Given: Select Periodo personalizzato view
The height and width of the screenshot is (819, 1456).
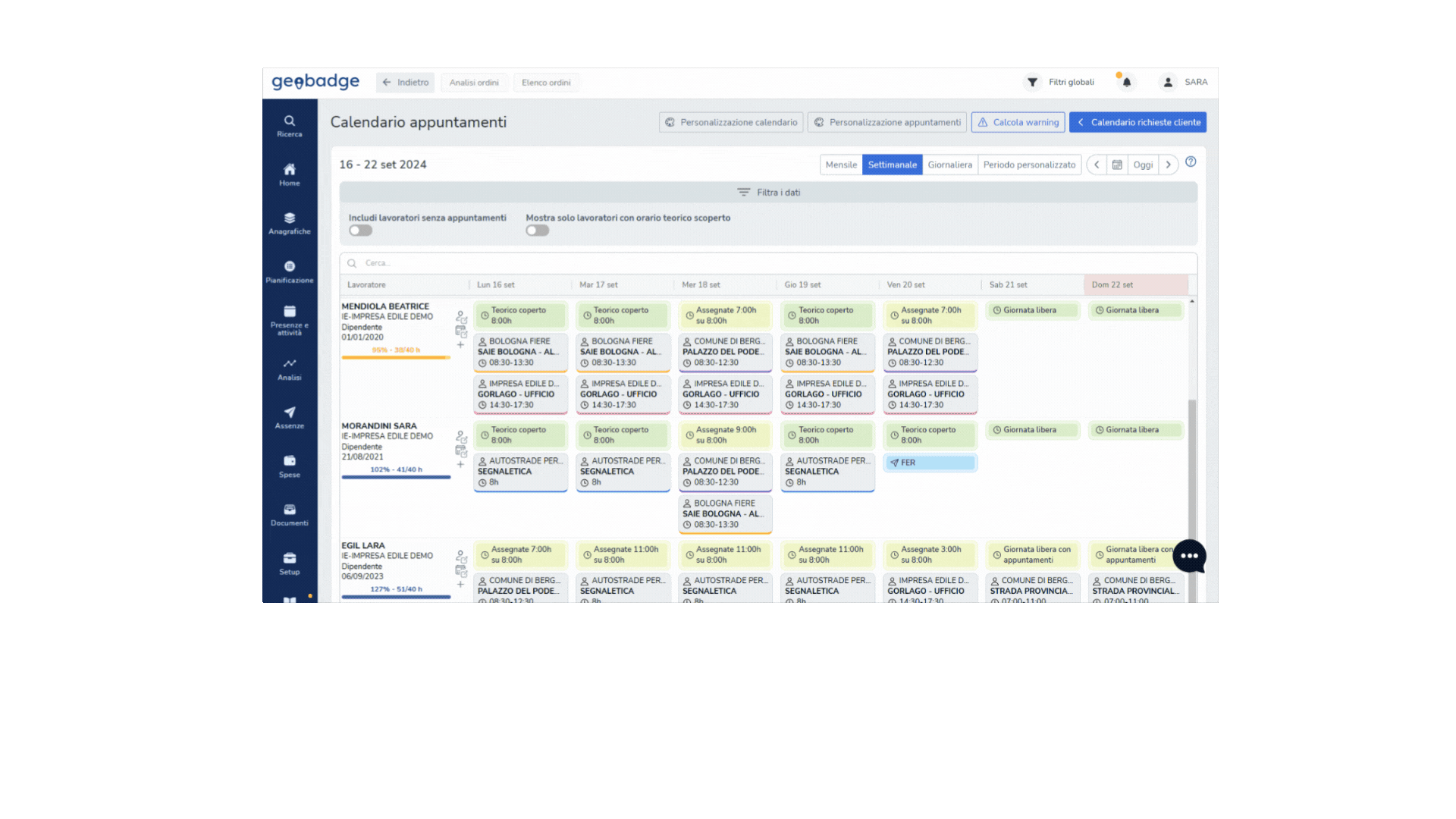Looking at the screenshot, I should 1029,165.
